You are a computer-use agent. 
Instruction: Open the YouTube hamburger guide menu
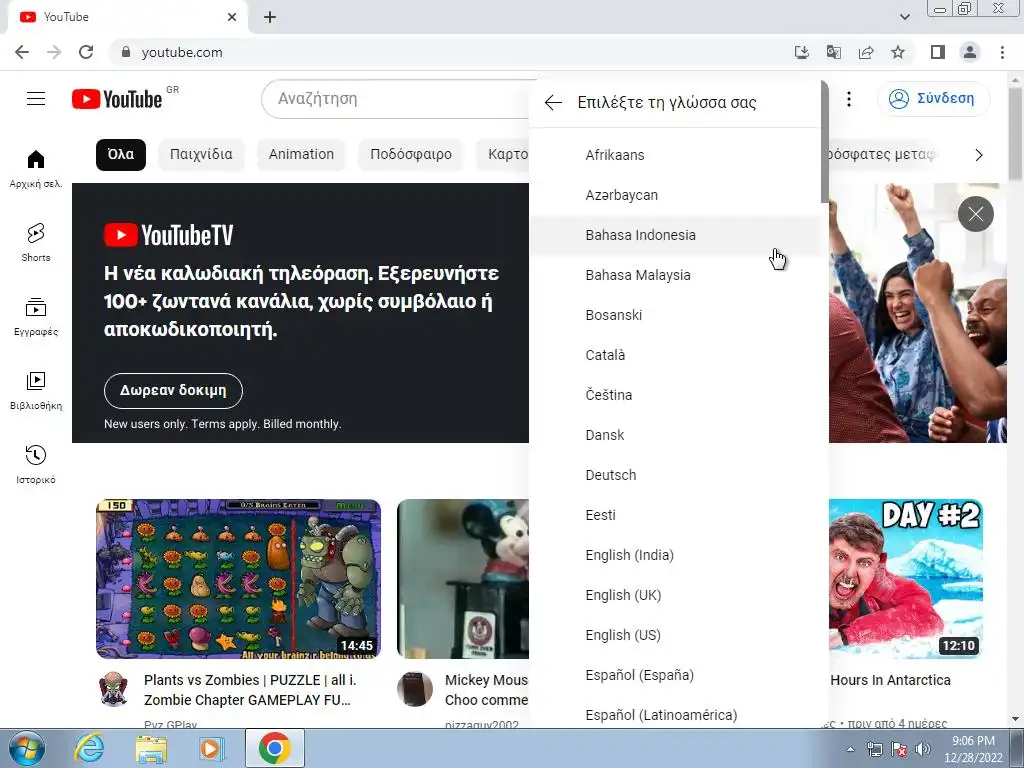(x=36, y=99)
